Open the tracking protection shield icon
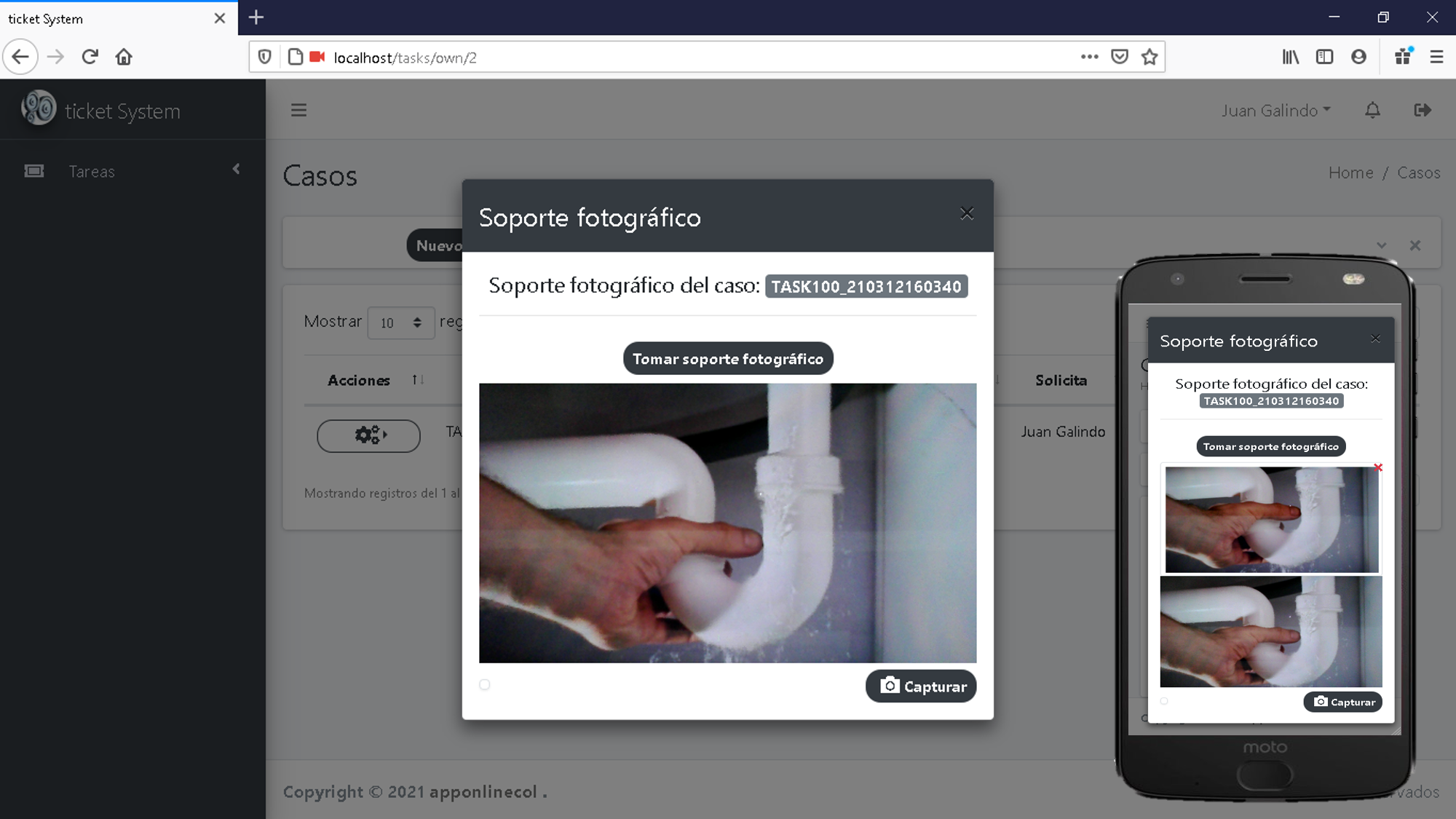 pos(265,57)
